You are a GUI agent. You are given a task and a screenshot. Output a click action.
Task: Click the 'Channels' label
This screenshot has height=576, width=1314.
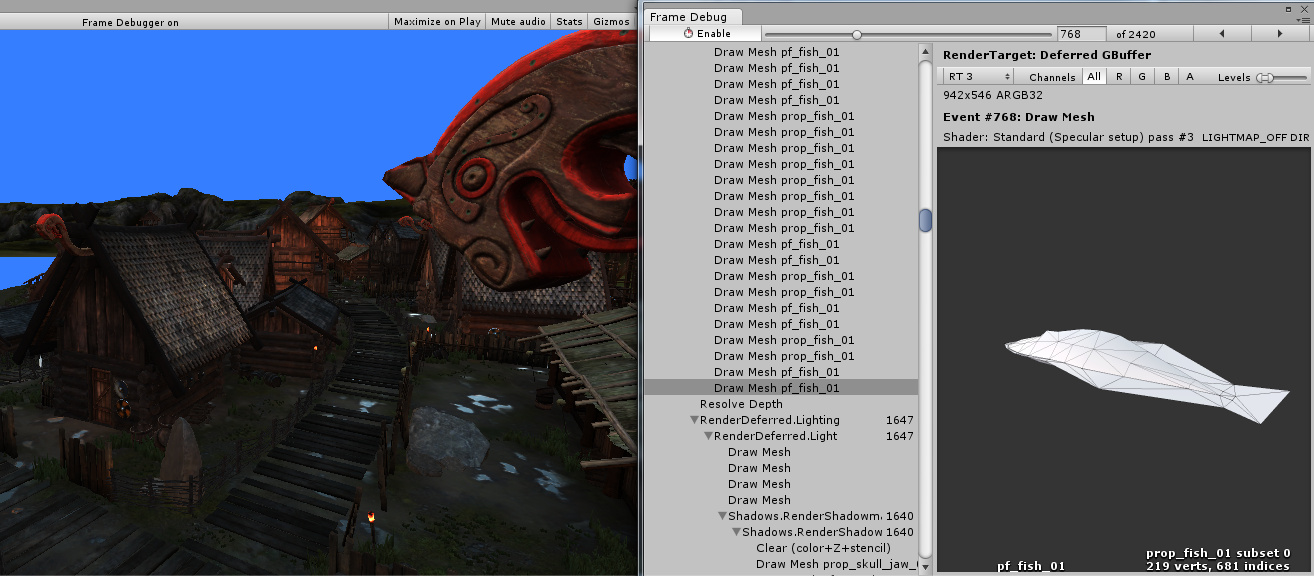(x=1052, y=77)
